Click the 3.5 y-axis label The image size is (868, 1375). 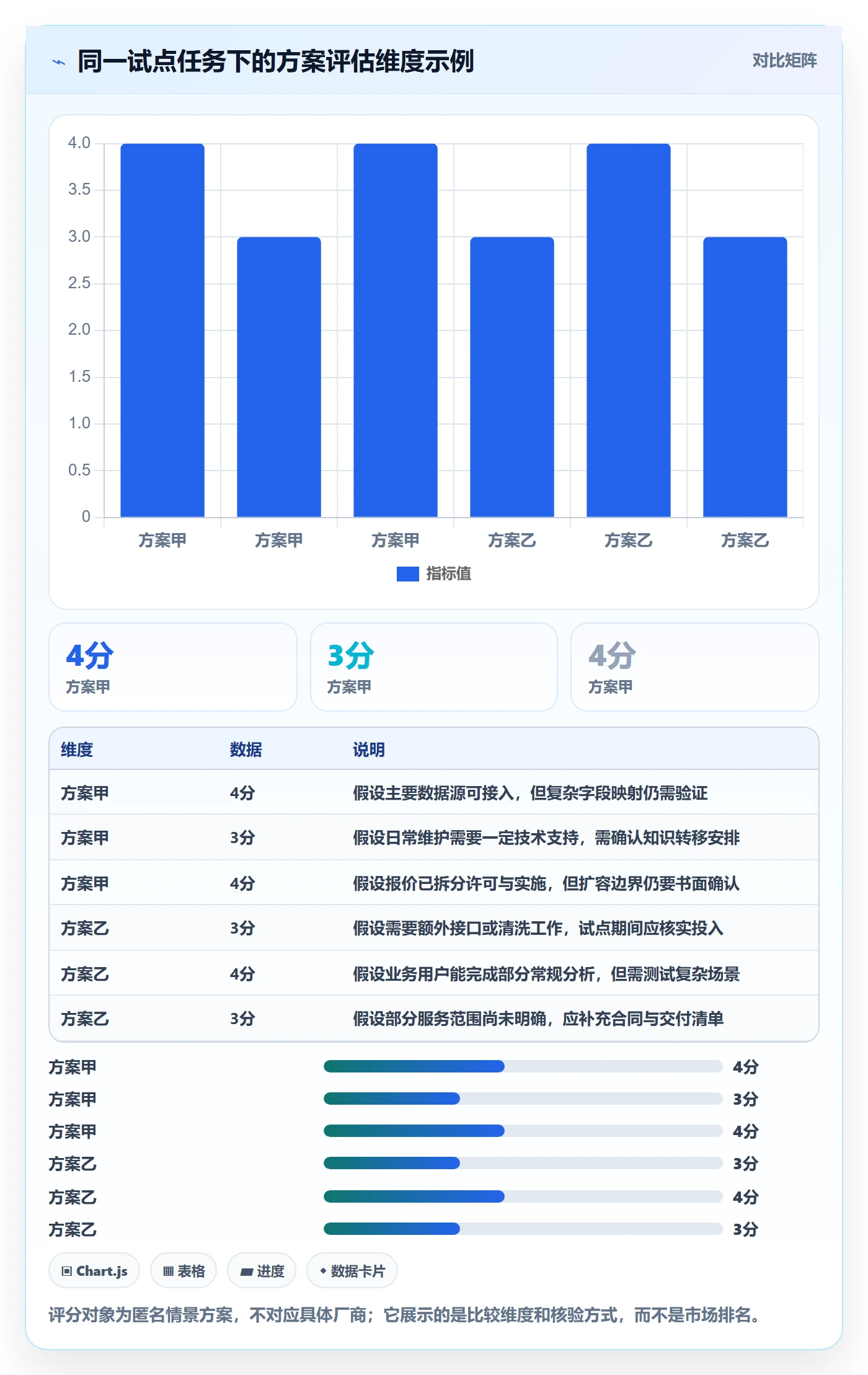(x=79, y=190)
